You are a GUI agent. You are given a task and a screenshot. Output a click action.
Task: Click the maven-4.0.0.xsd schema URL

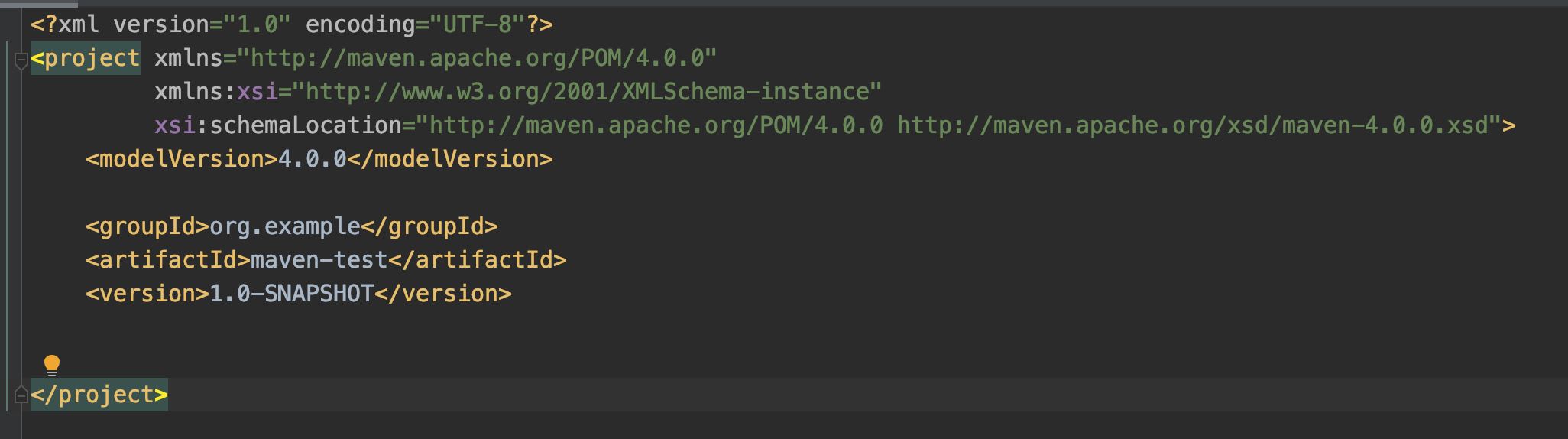click(x=1192, y=125)
